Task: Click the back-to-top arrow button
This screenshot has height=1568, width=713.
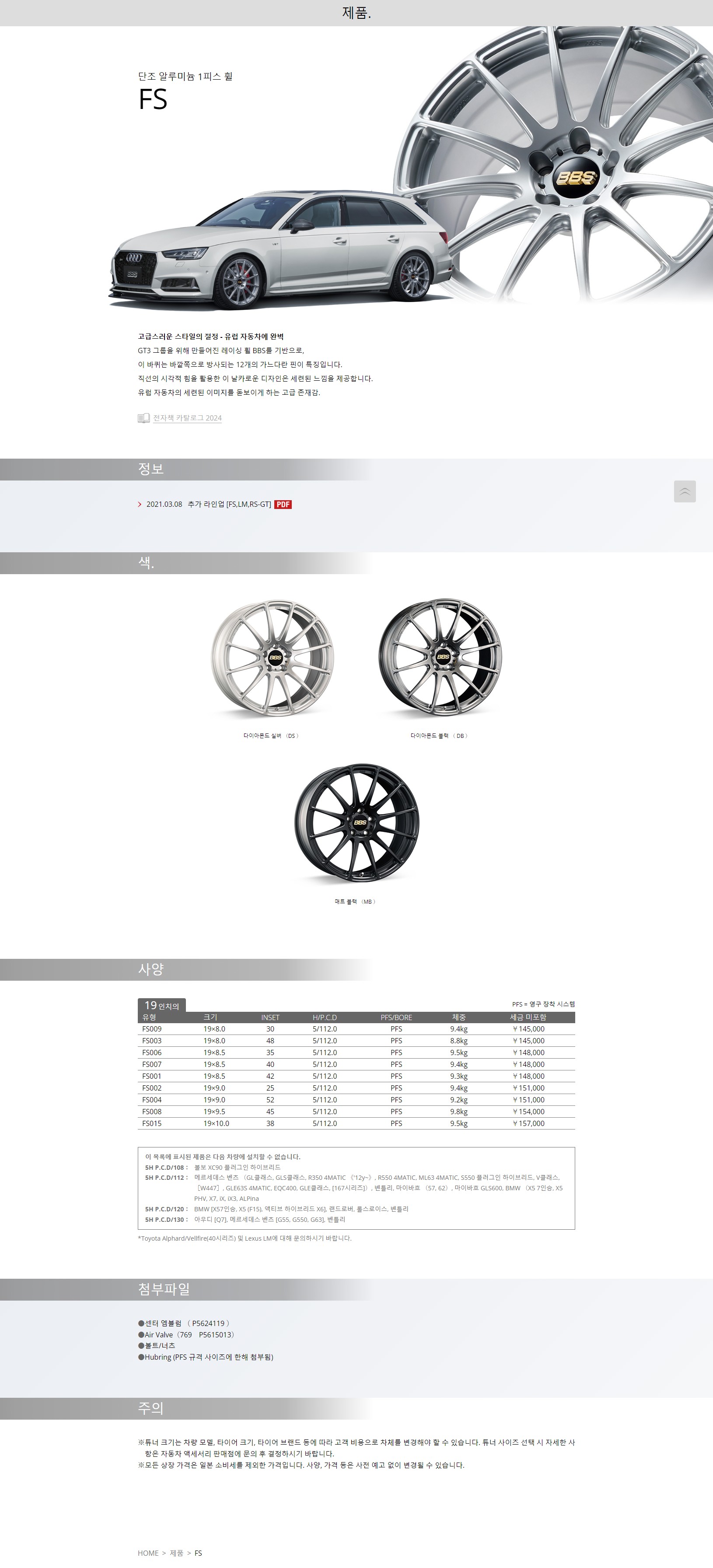Action: [x=685, y=491]
